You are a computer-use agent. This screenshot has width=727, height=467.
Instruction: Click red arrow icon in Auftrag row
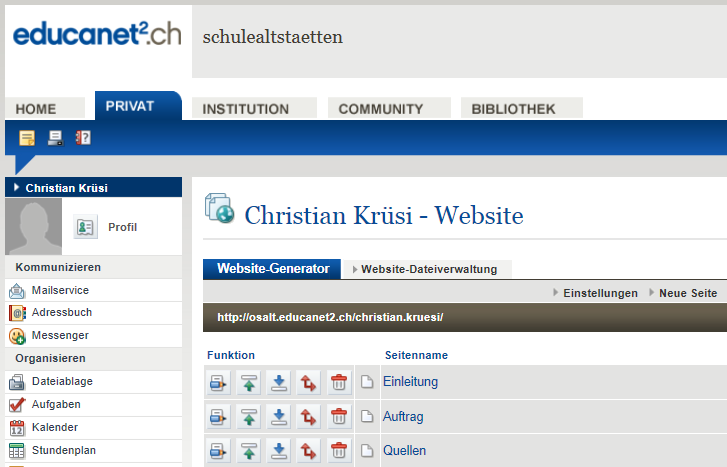[x=309, y=416]
